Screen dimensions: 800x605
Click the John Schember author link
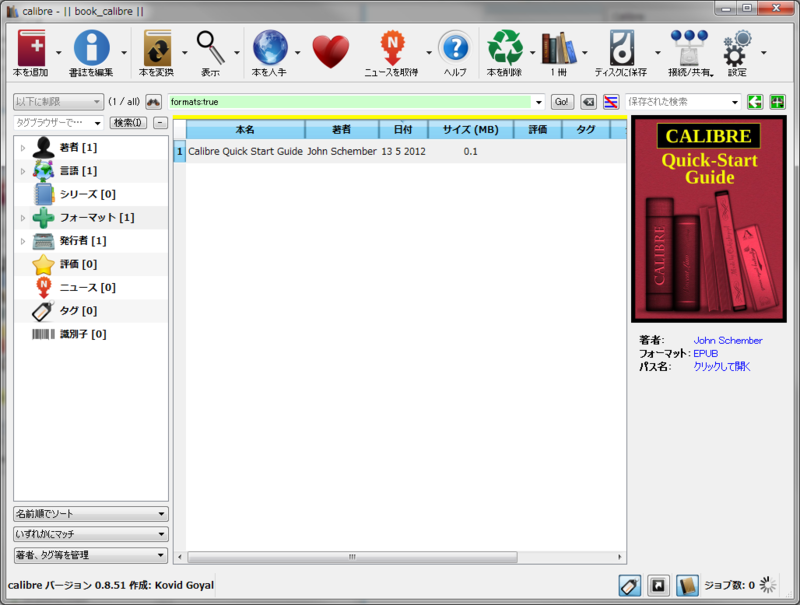click(x=728, y=340)
